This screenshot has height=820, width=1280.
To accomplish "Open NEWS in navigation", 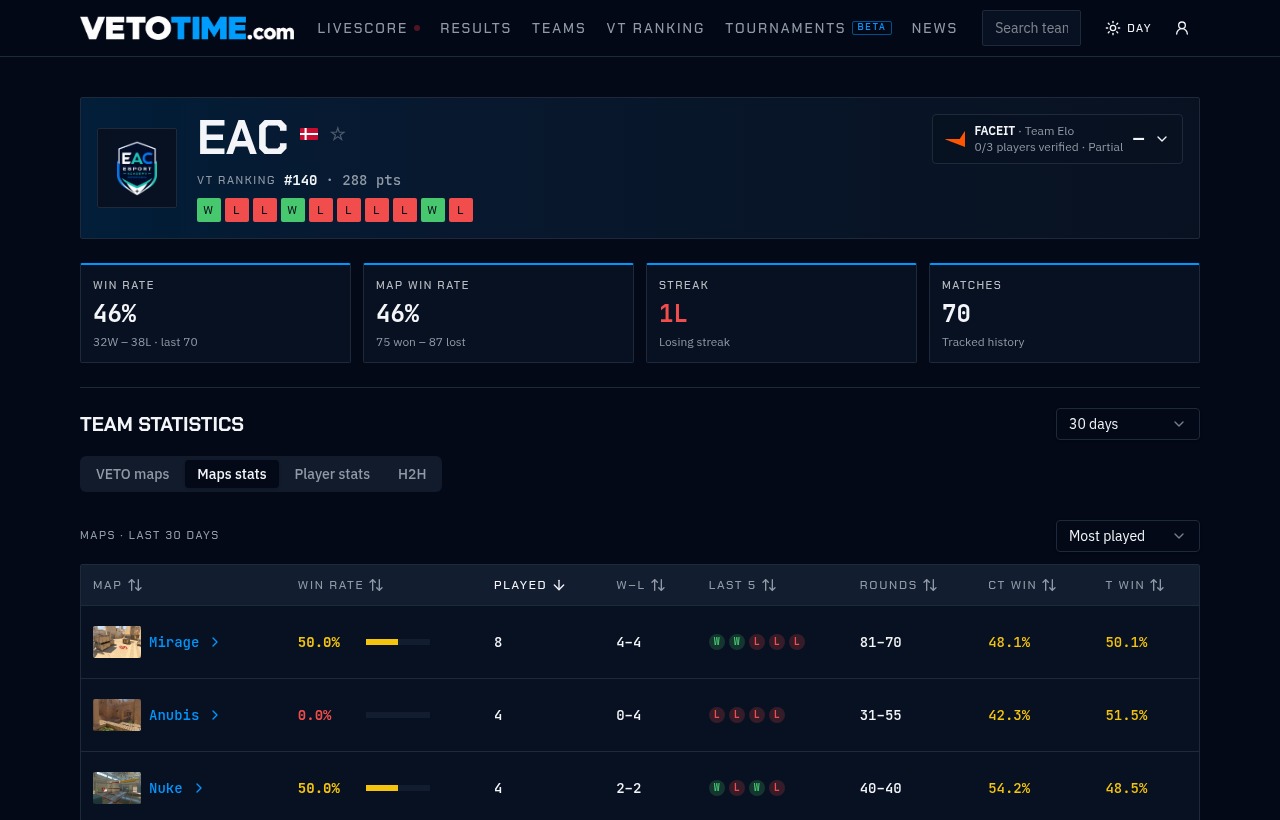I will 934,28.
